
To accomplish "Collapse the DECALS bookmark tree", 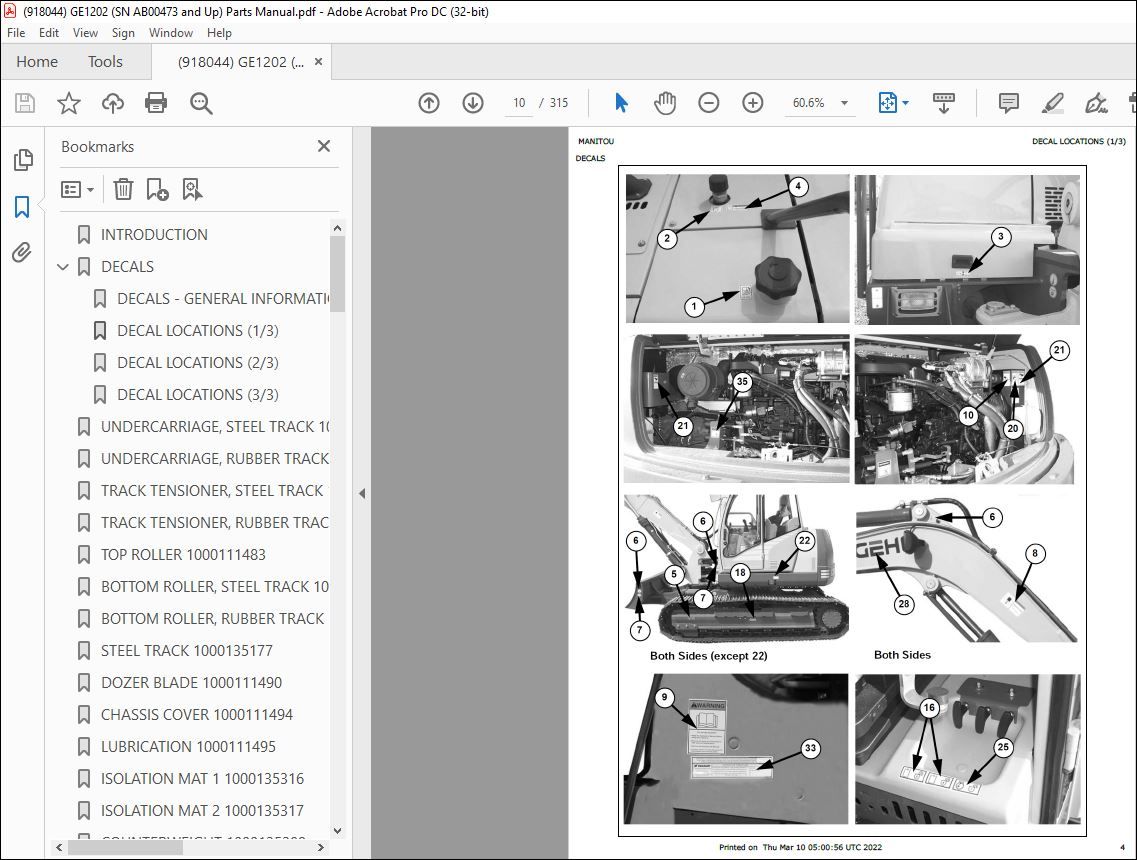I will point(63,266).
